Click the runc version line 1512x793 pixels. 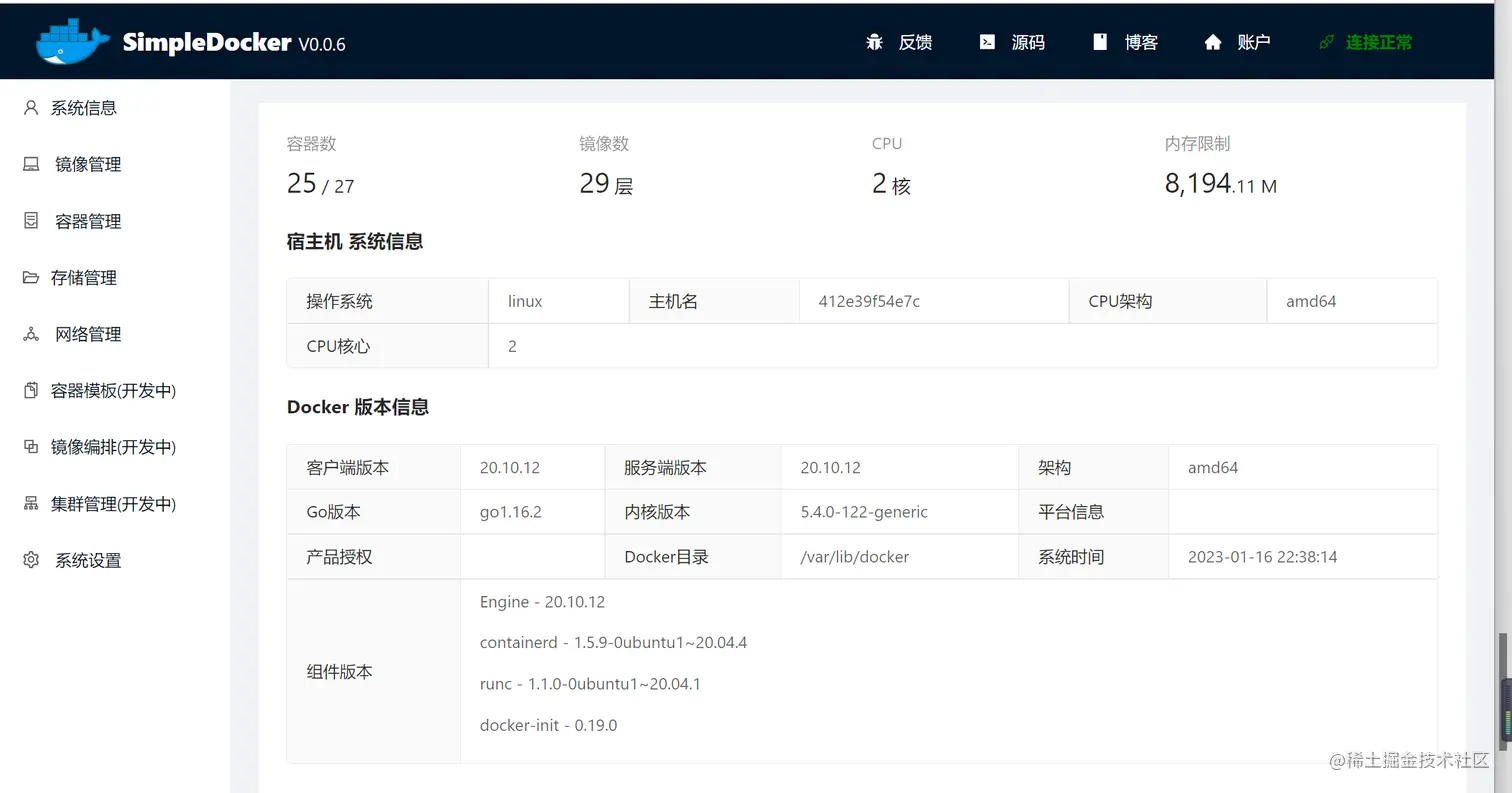(x=590, y=684)
